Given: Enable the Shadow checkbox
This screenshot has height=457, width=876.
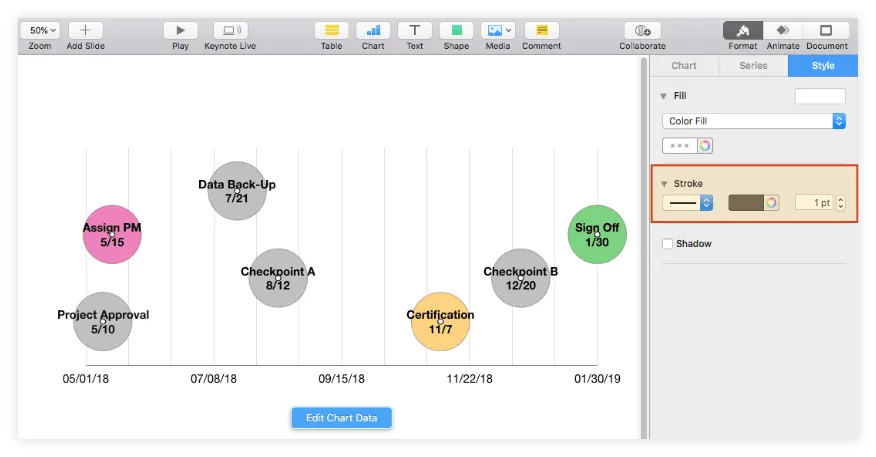Looking at the screenshot, I should pos(667,244).
